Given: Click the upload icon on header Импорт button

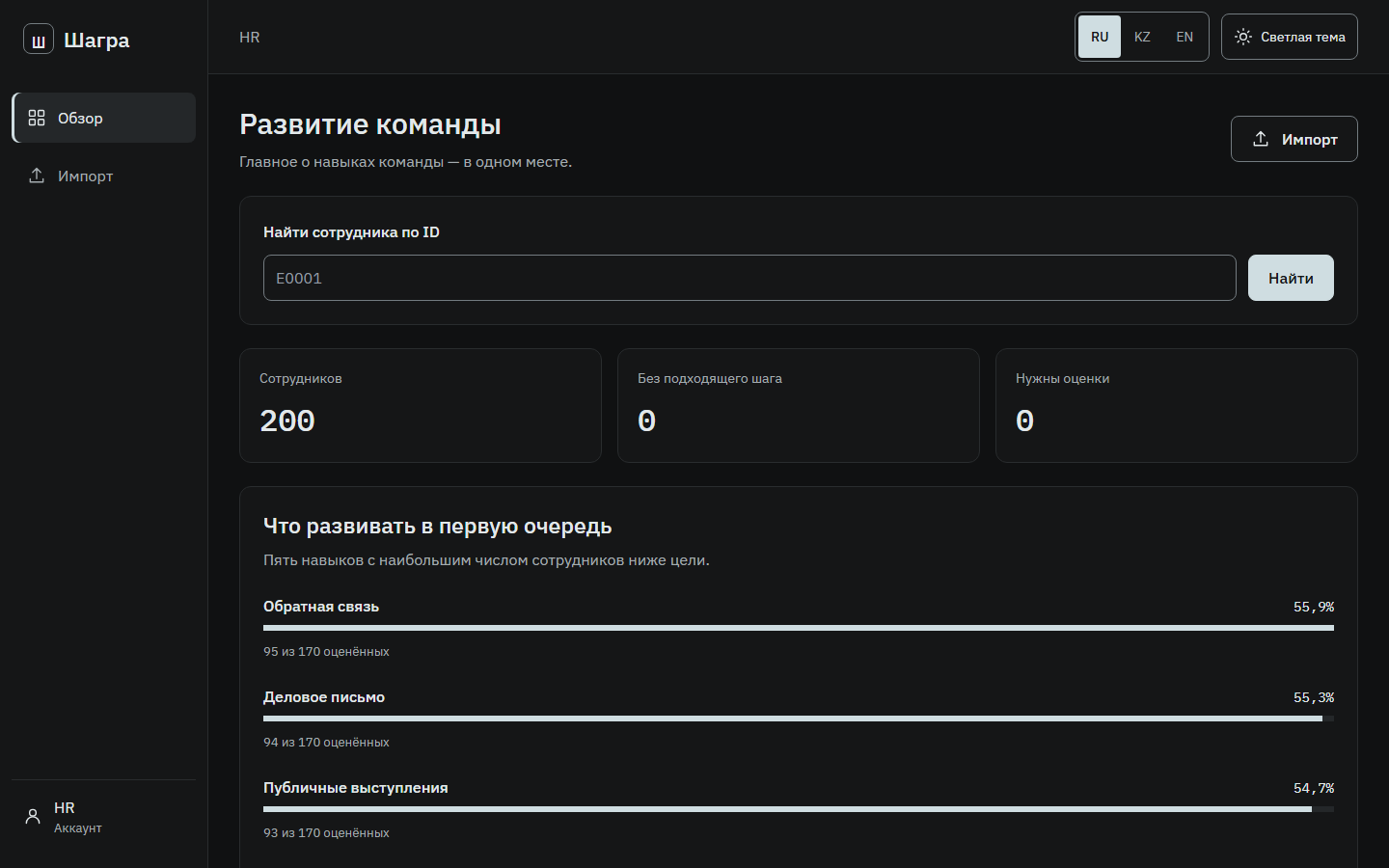Looking at the screenshot, I should [x=1261, y=139].
